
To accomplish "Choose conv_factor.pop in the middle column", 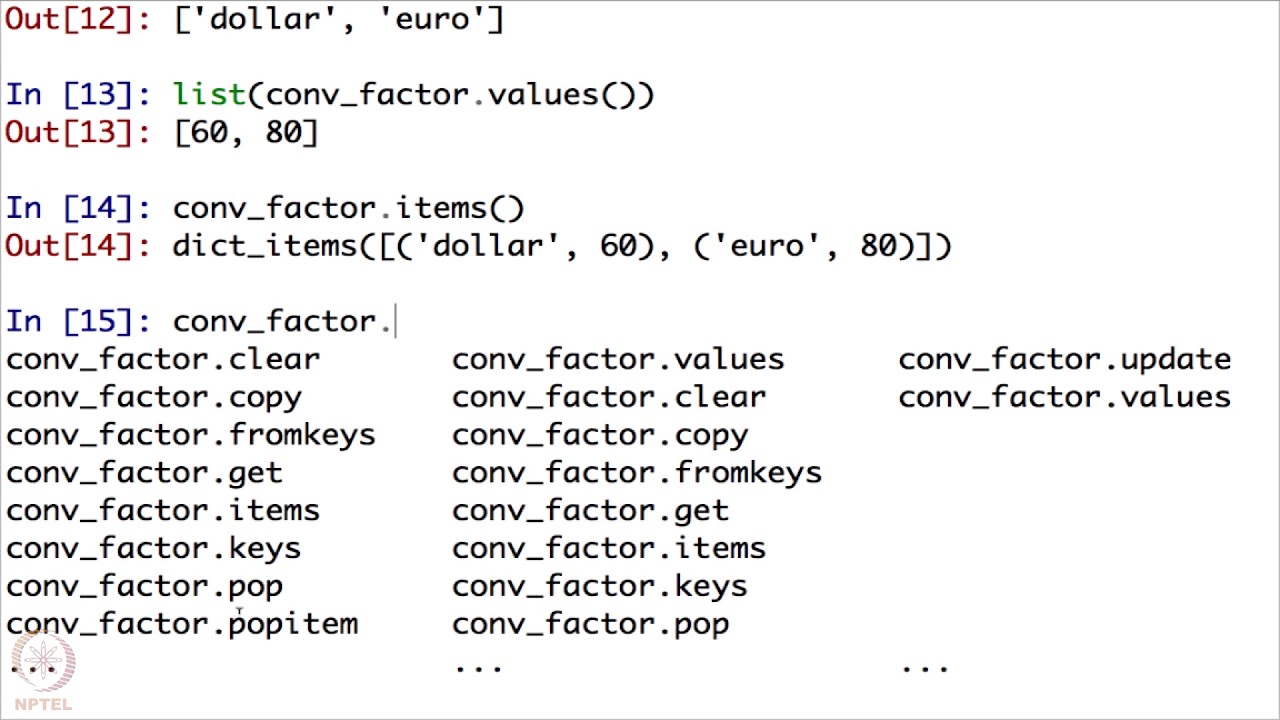I will coord(590,625).
